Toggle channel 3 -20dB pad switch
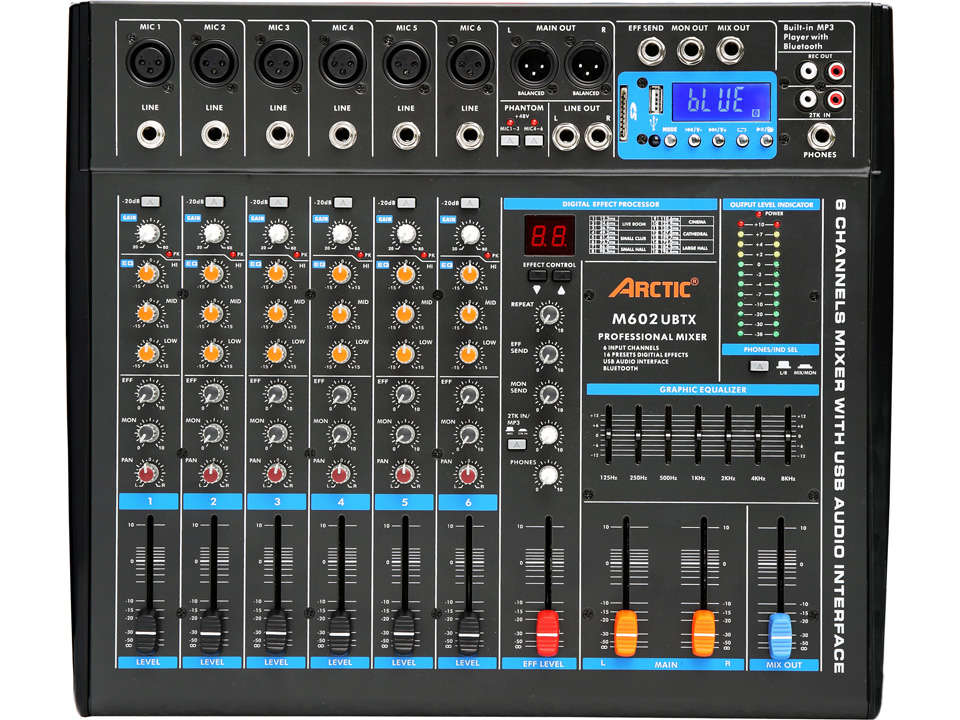 tap(279, 201)
